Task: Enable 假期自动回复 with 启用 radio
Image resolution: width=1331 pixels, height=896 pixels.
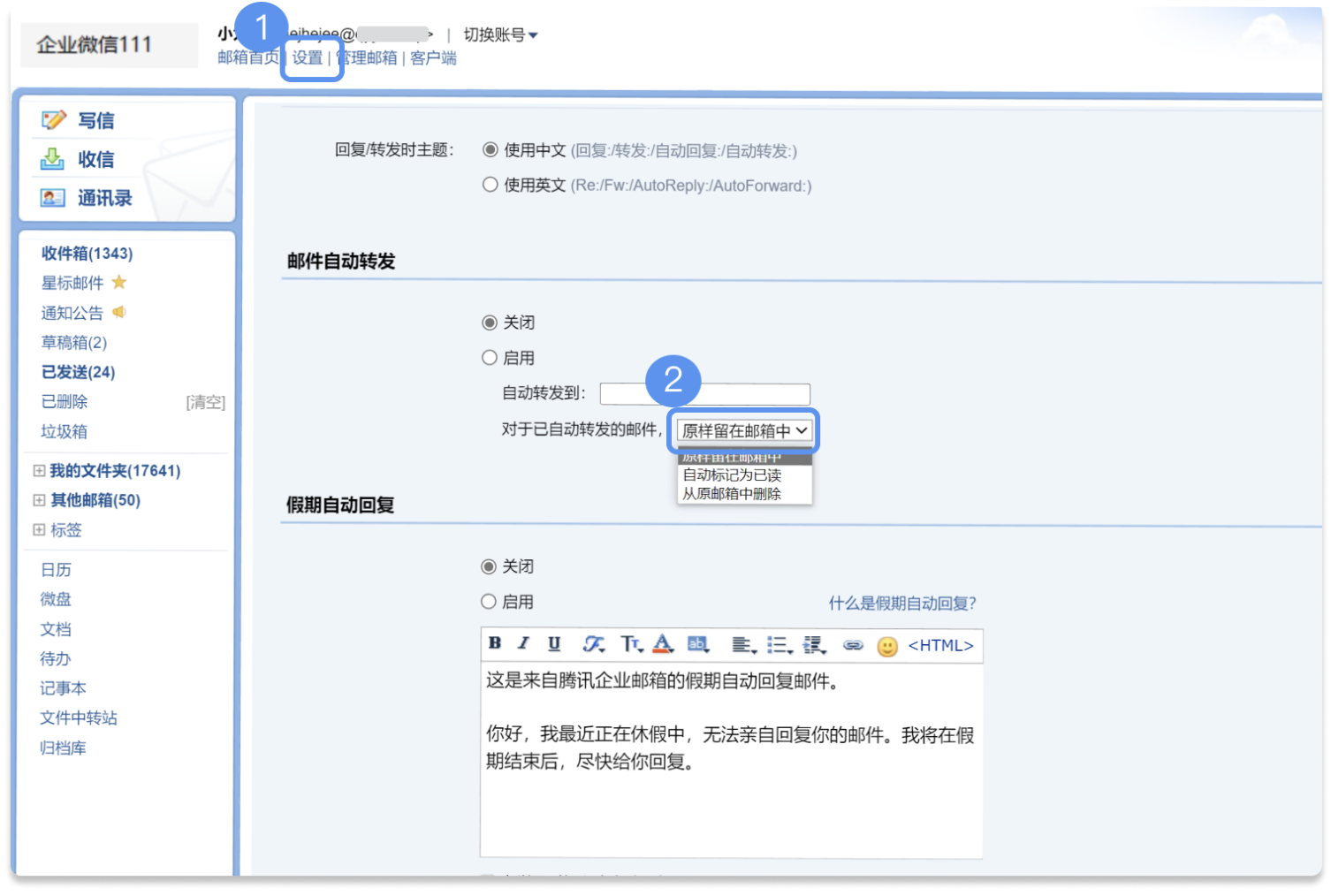Action: pyautogui.click(x=489, y=602)
